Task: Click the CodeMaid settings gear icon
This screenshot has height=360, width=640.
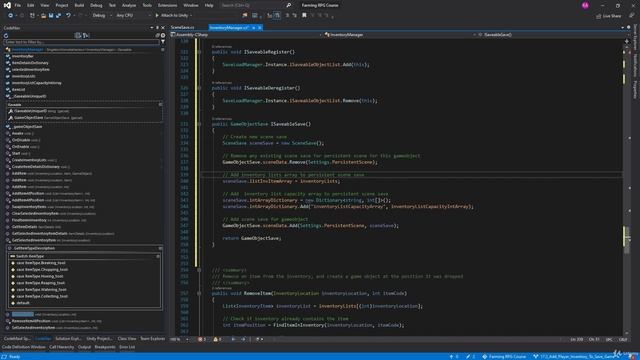Action: tap(163, 36)
